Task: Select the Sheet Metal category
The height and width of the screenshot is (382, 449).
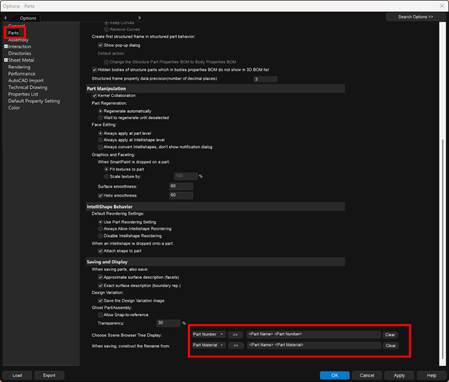Action: 21,60
